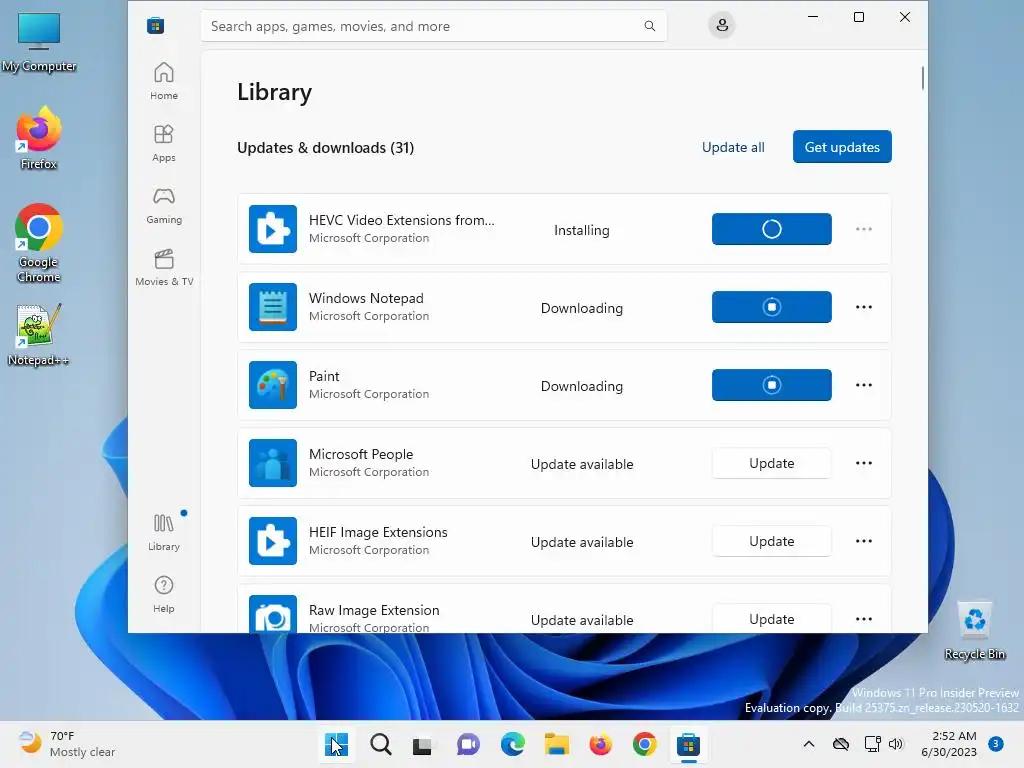Open more options for Microsoft People

(863, 463)
